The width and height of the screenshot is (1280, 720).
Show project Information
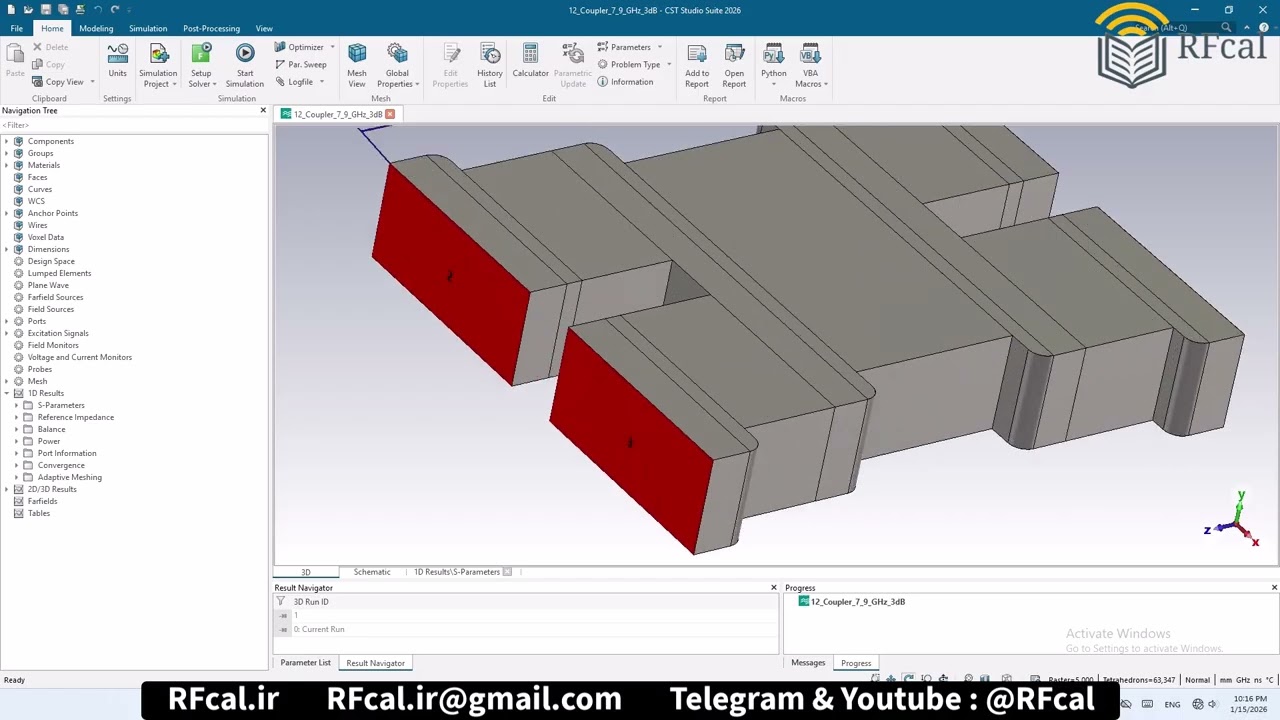point(625,82)
